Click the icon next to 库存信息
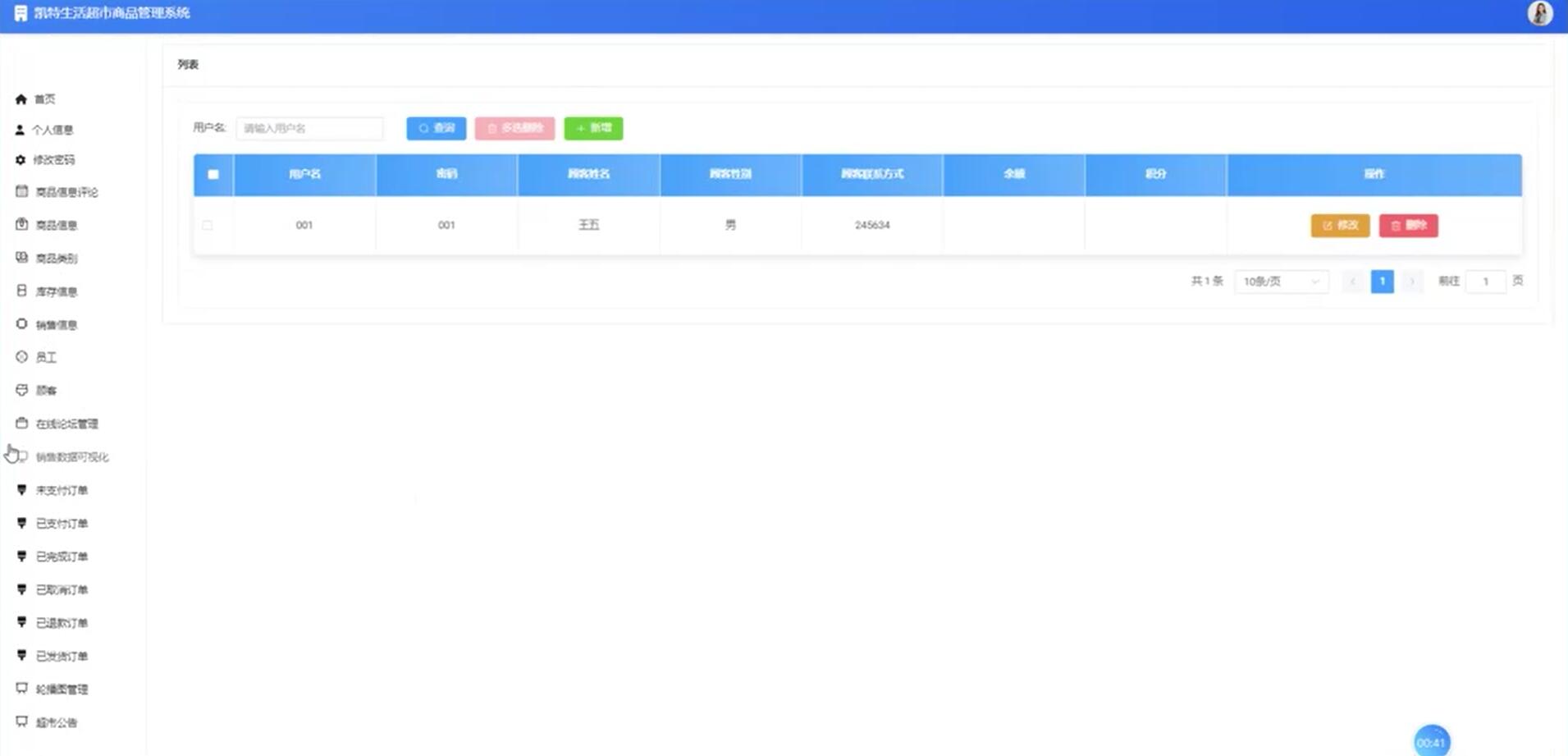This screenshot has width=1568, height=756. pyautogui.click(x=22, y=291)
